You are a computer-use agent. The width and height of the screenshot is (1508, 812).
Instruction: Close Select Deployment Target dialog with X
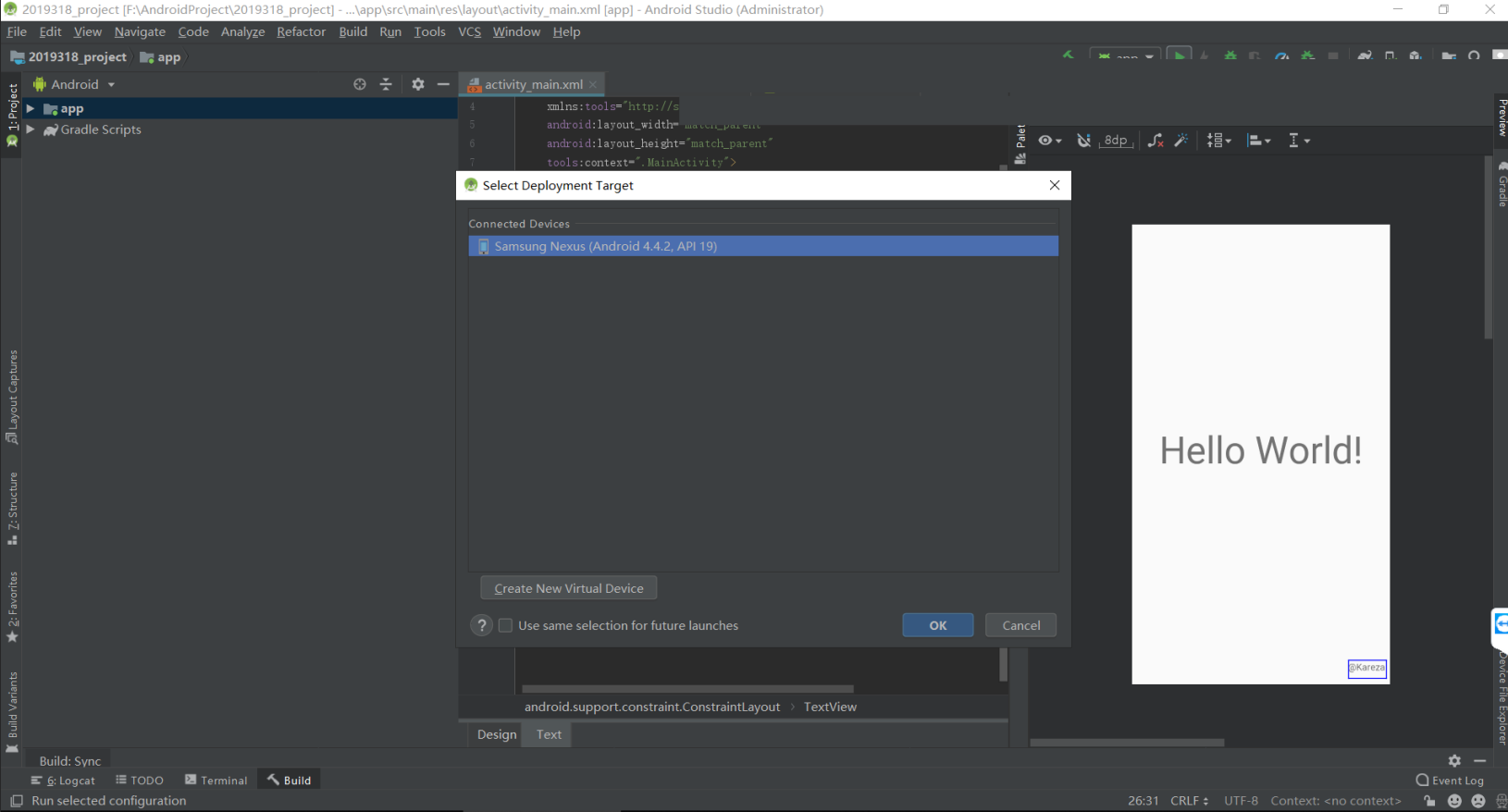tap(1055, 185)
